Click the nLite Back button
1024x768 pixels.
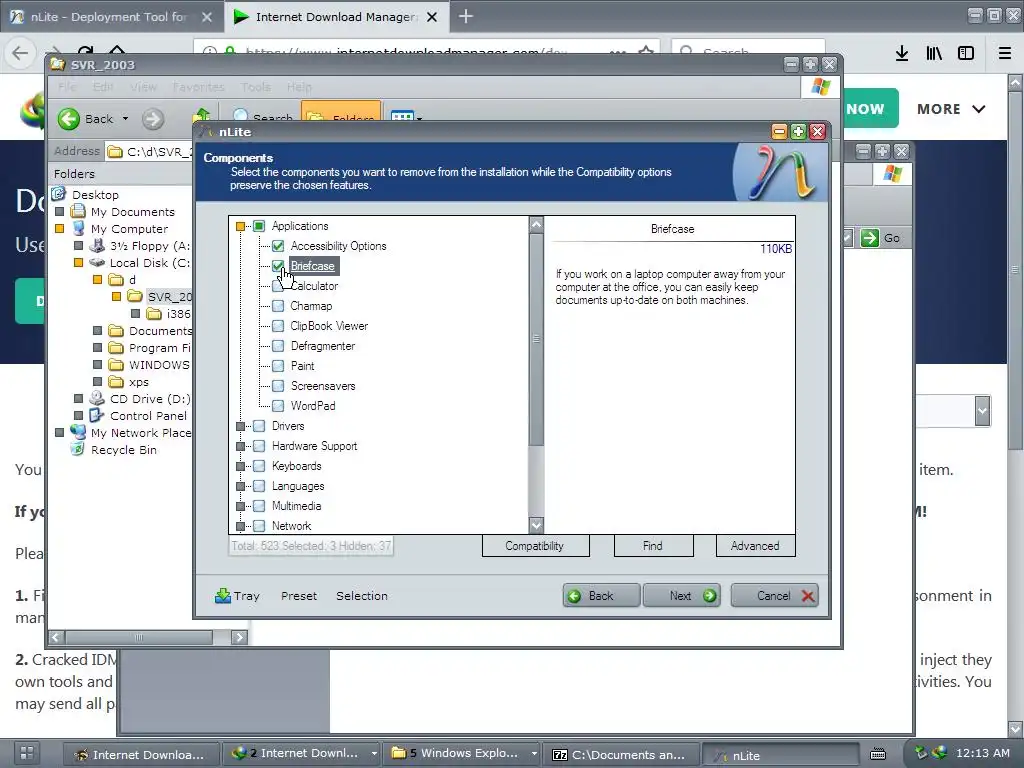point(601,596)
